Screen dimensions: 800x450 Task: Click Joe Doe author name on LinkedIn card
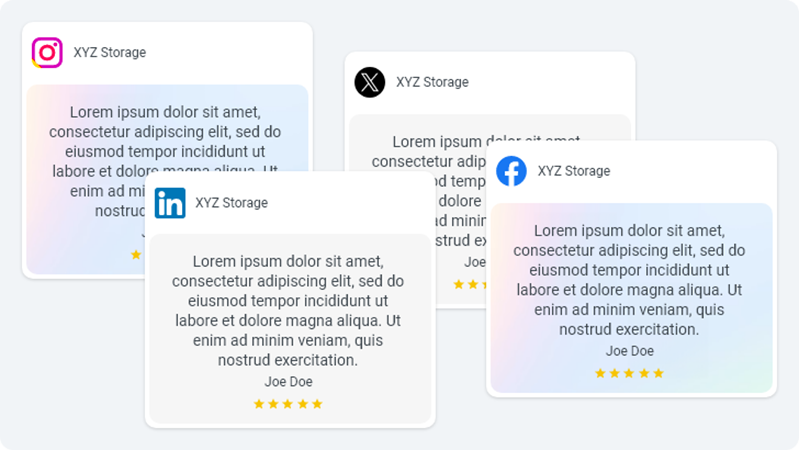[288, 381]
